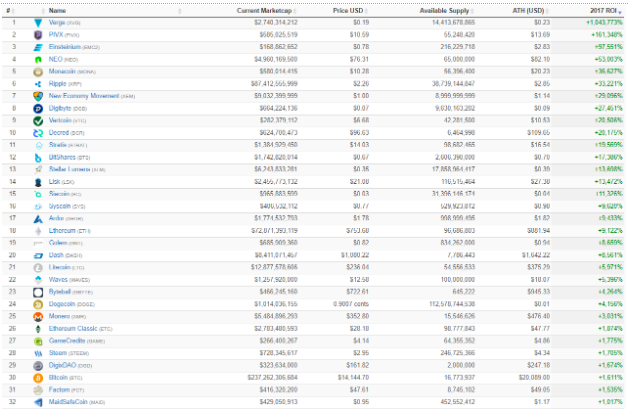Open the Verge coin link
This screenshot has width=628, height=413.
click(x=57, y=23)
